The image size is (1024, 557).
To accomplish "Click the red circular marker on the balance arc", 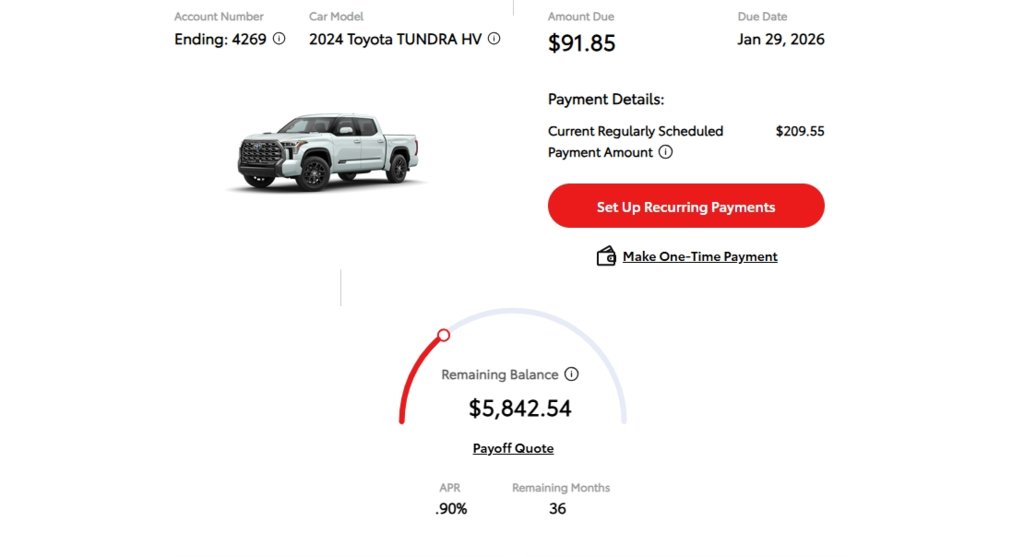I will [443, 335].
